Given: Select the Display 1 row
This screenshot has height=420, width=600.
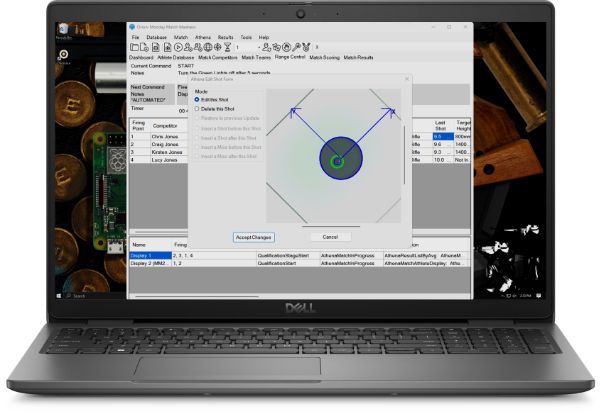Looking at the screenshot, I should click(150, 256).
